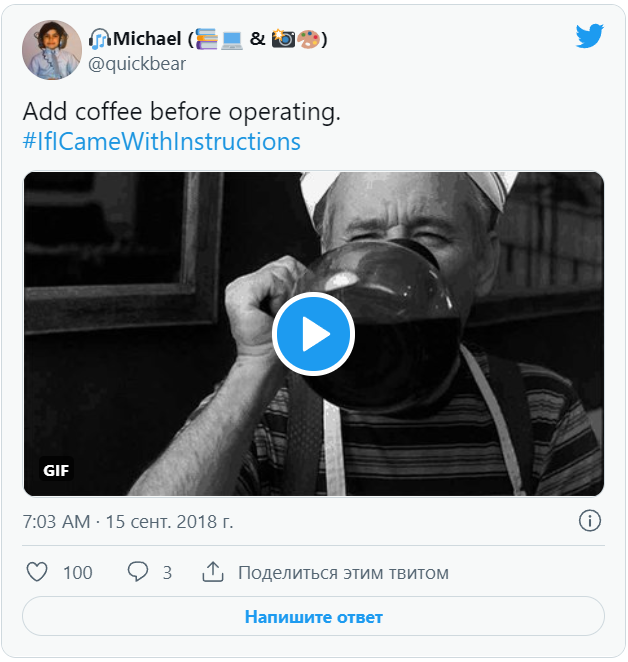This screenshot has width=628, height=662.
Task: Click the 100 likes count
Action: 77,573
